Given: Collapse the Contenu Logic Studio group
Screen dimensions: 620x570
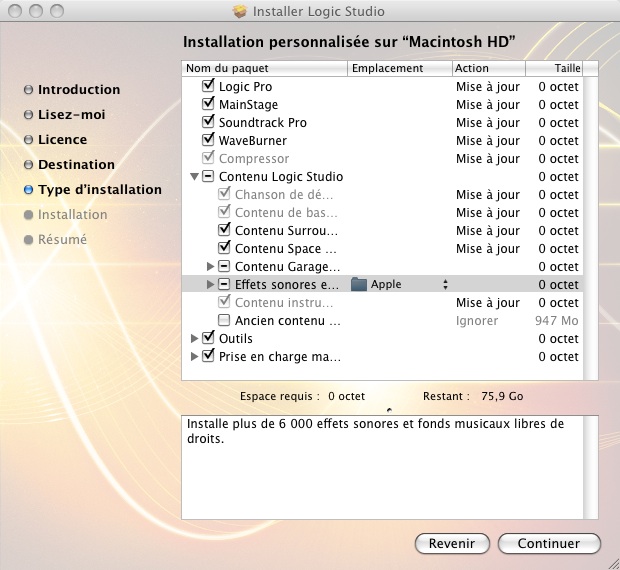Looking at the screenshot, I should (x=194, y=177).
